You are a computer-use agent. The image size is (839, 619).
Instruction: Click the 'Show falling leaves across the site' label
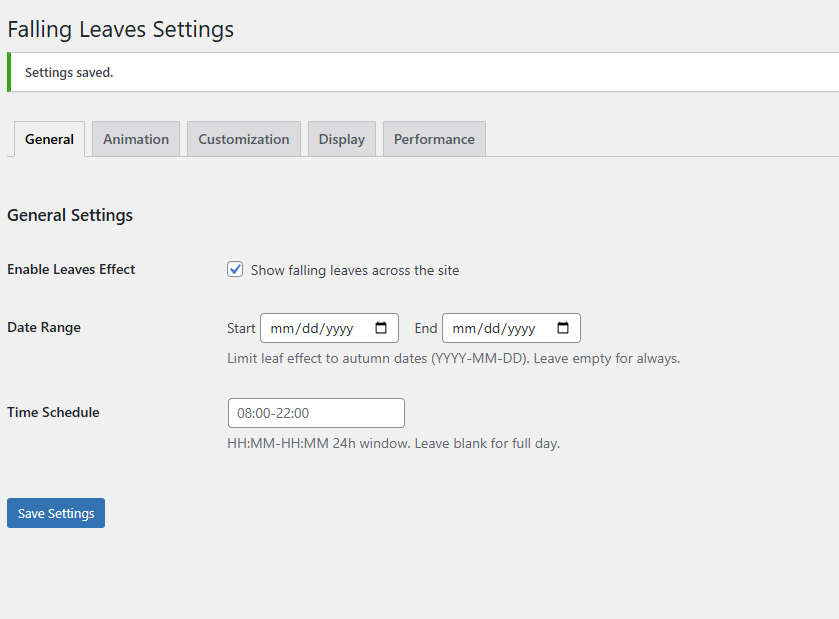(355, 270)
